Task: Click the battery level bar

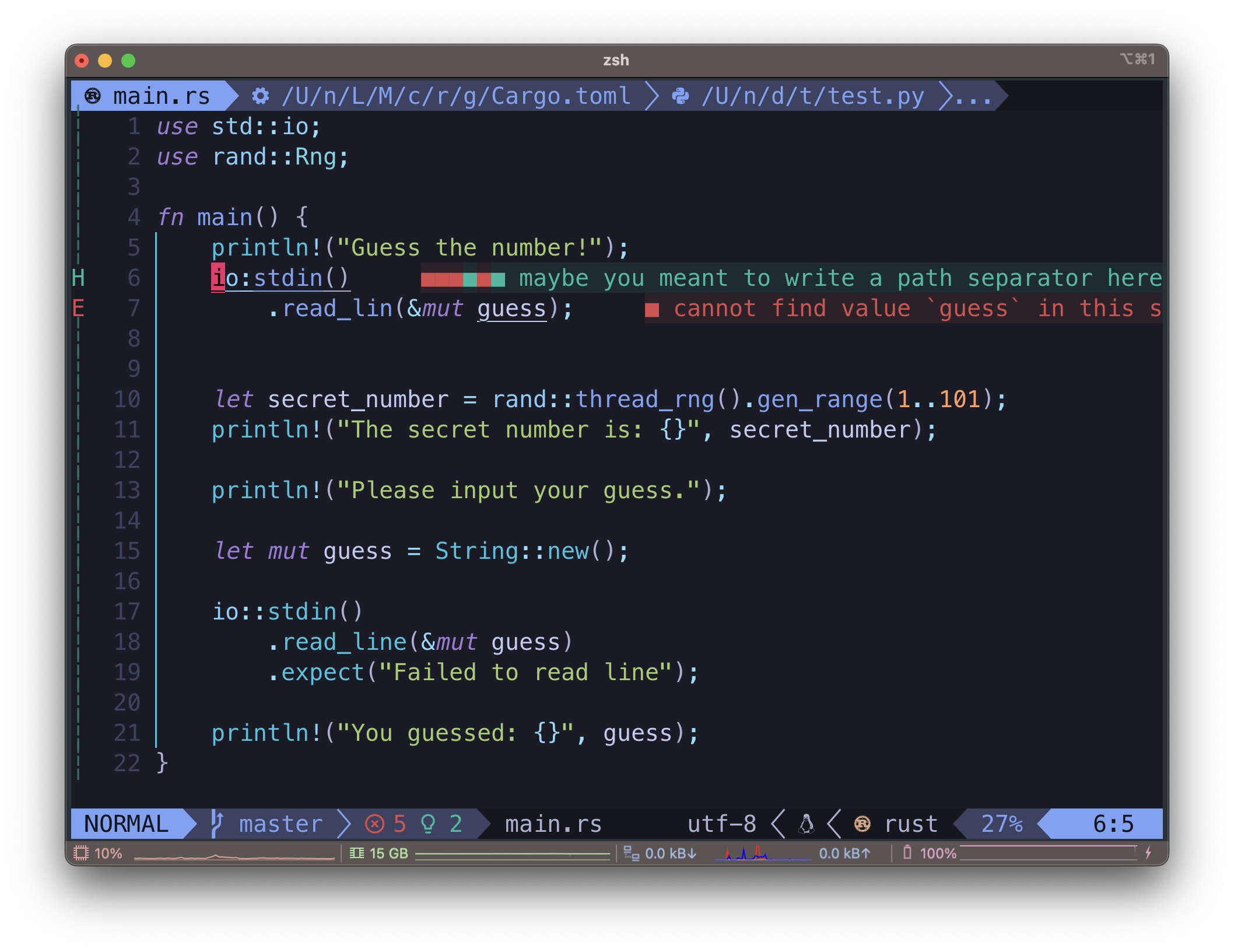Action: 1048,853
